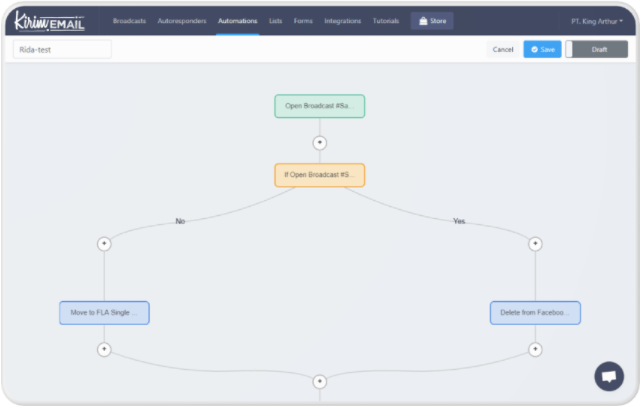This screenshot has width=640, height=406.
Task: Add step on the Yes branch
Action: pyautogui.click(x=535, y=243)
